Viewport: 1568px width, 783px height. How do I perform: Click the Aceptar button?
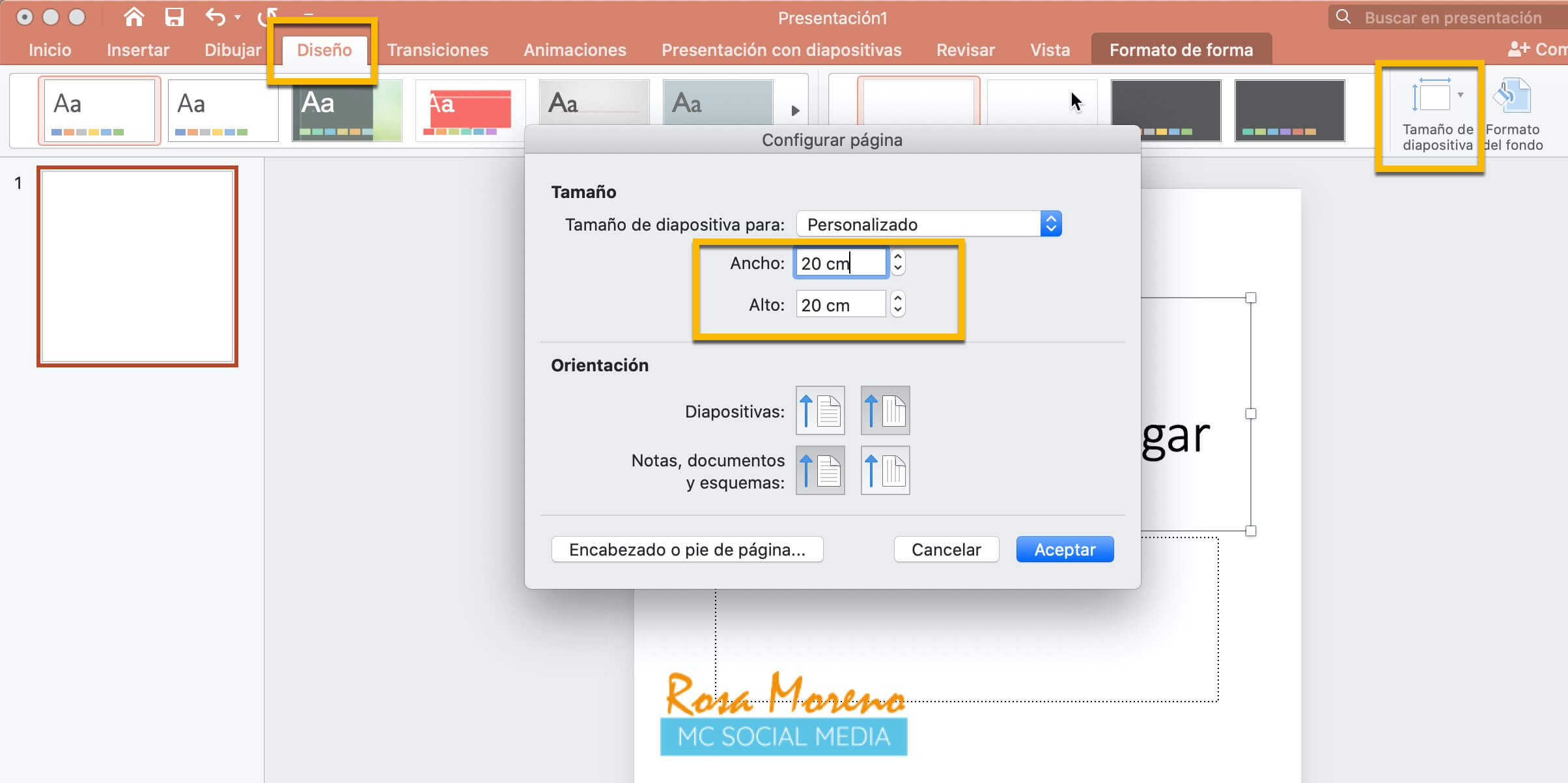pos(1065,549)
